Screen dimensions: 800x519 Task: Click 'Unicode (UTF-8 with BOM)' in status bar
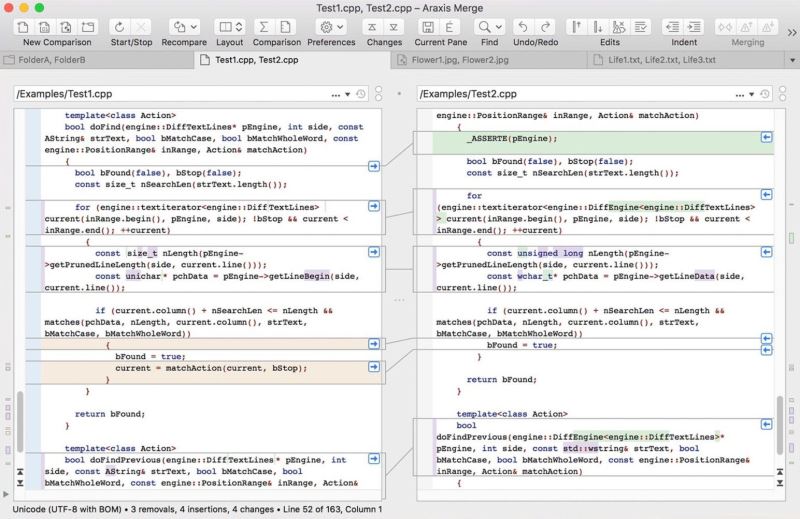point(67,509)
